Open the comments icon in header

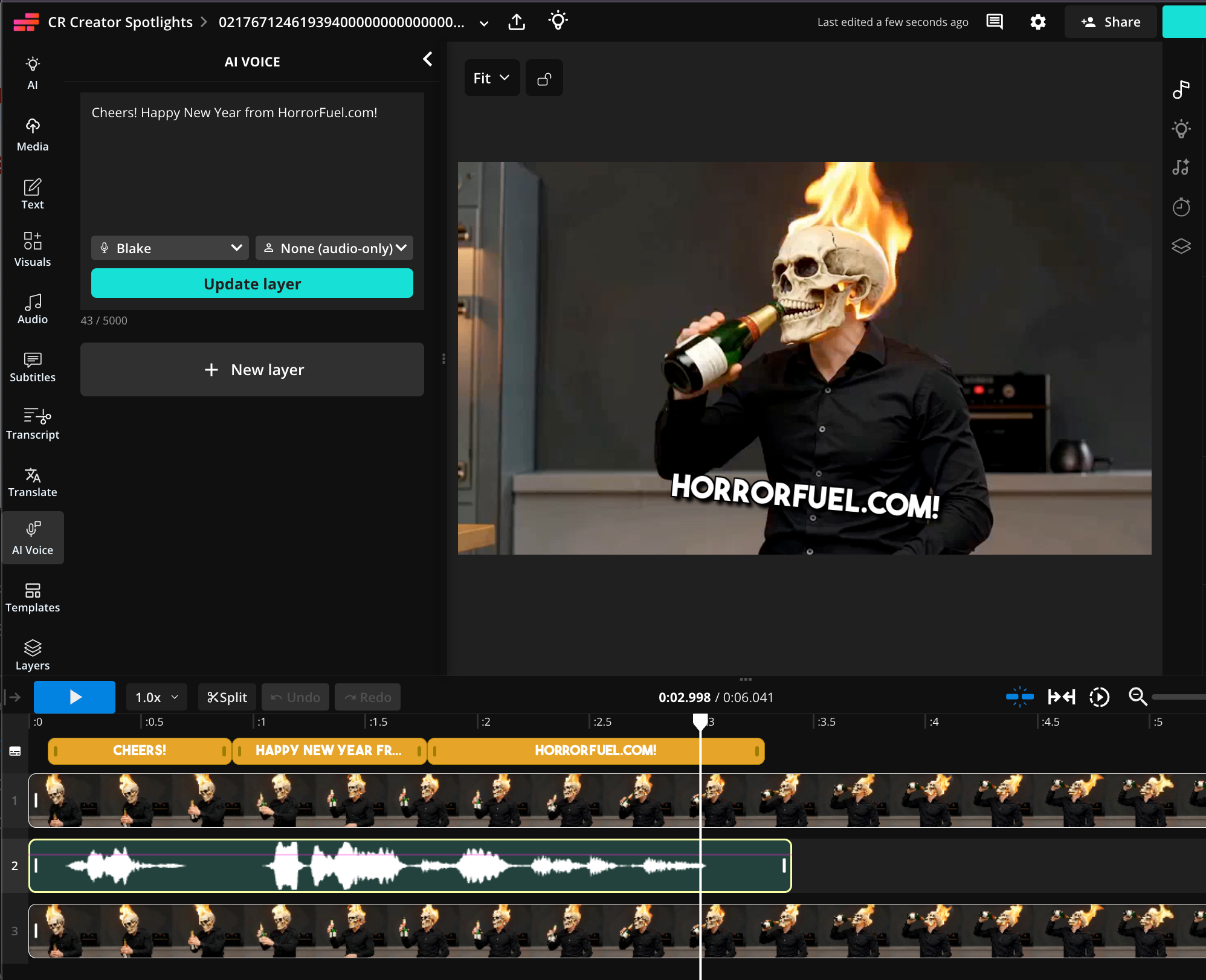pos(995,22)
